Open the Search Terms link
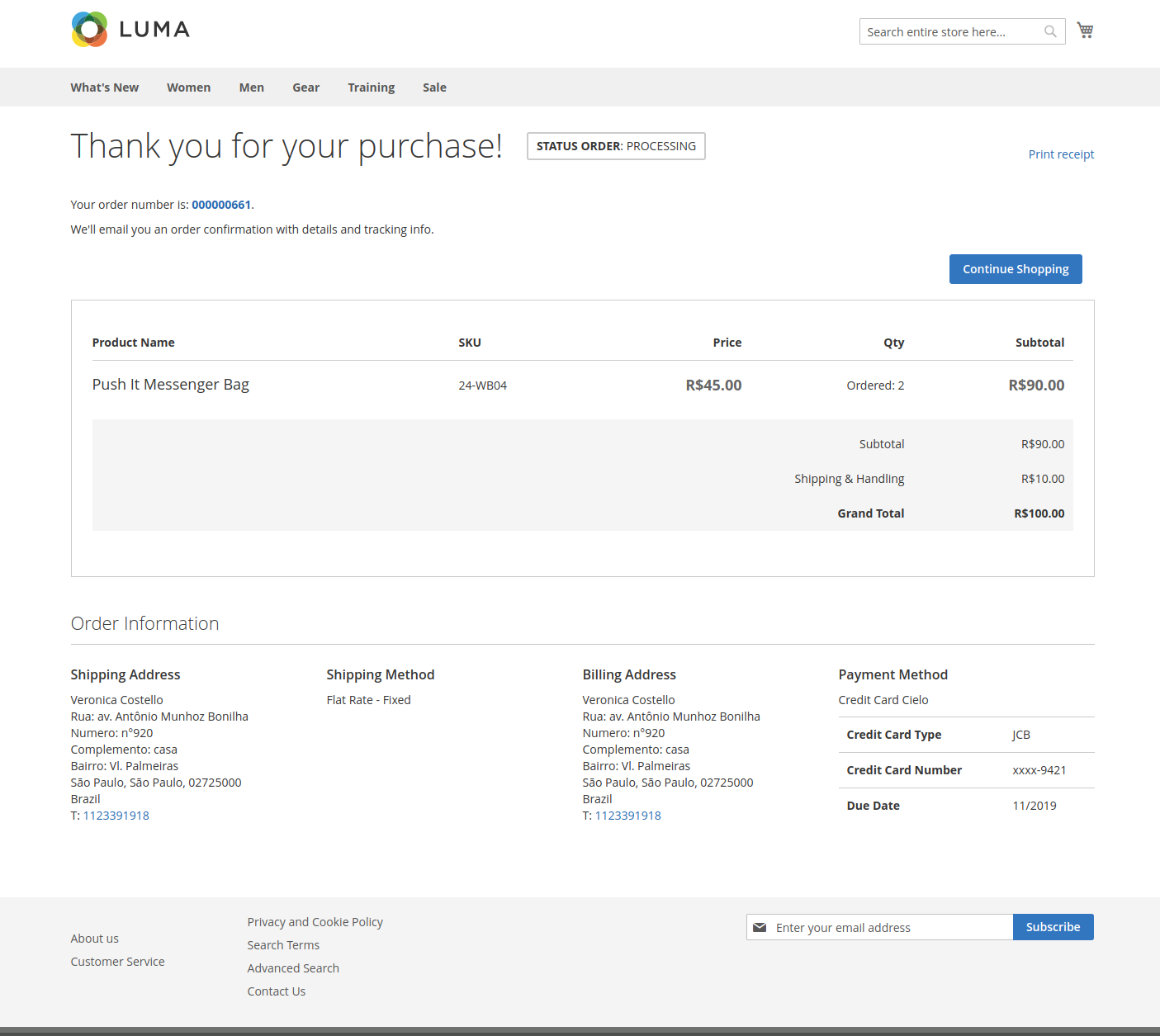 pyautogui.click(x=283, y=945)
